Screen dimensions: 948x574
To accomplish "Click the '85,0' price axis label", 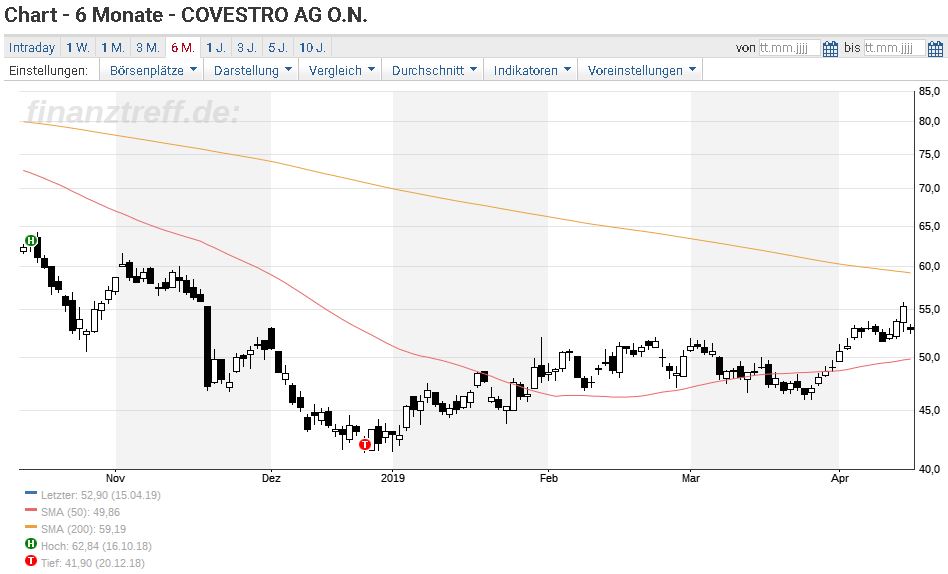I will pyautogui.click(x=929, y=91).
